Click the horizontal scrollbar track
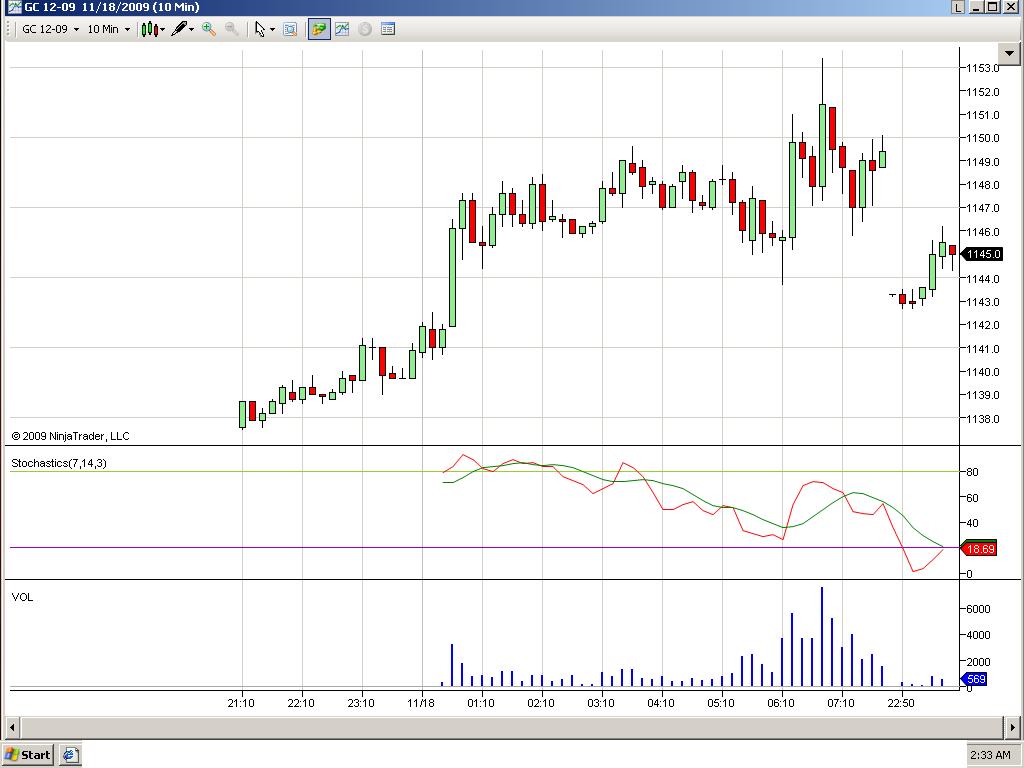Viewport: 1024px width, 768px height. click(513, 726)
